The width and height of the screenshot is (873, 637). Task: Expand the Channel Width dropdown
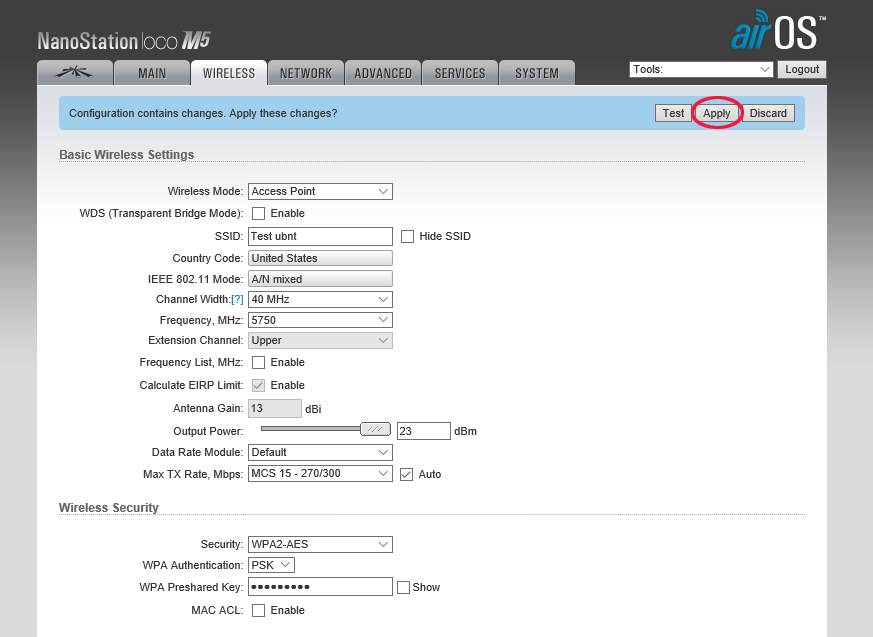pyautogui.click(x=320, y=299)
